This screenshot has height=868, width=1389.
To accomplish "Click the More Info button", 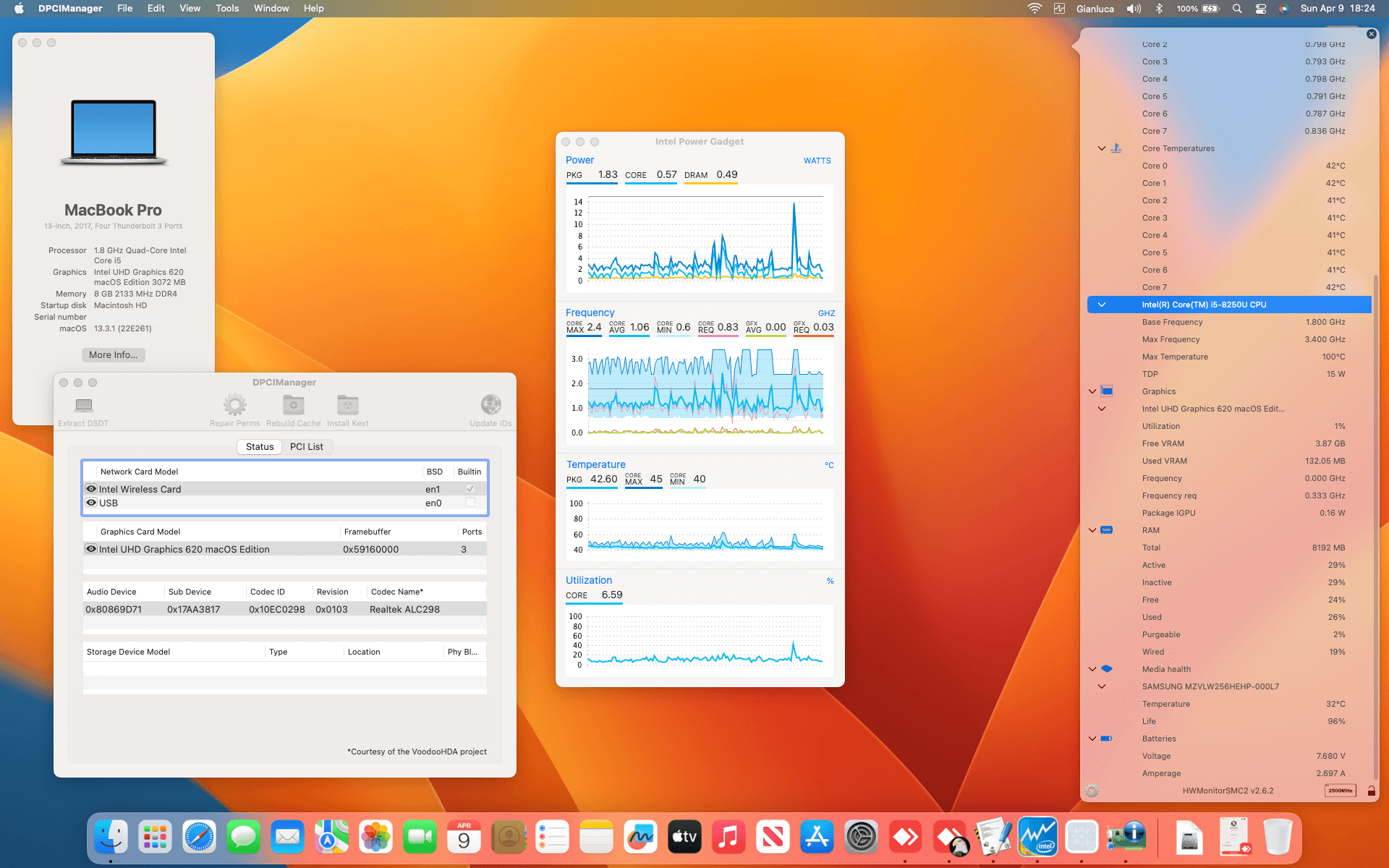I will coord(113,354).
